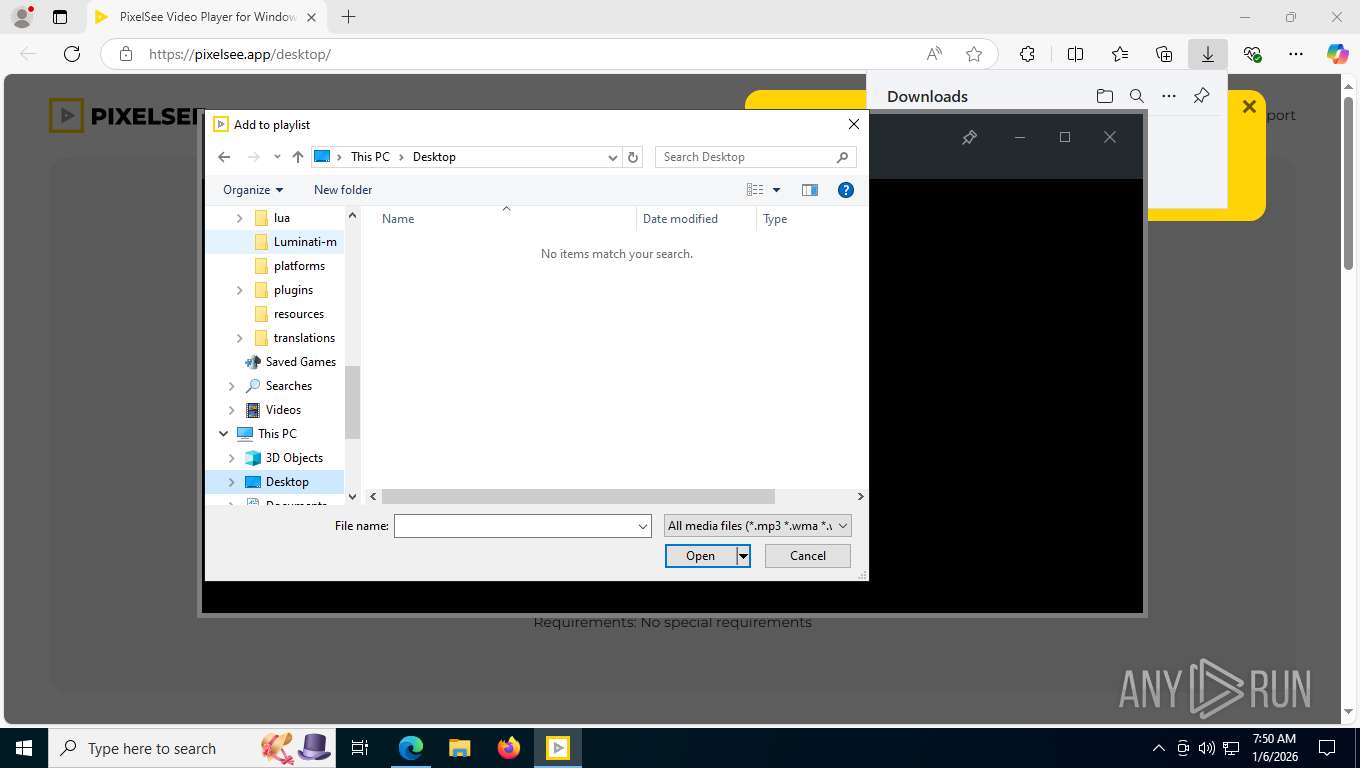Screen dimensions: 1360x768
Task: Click the Open button
Action: (700, 556)
